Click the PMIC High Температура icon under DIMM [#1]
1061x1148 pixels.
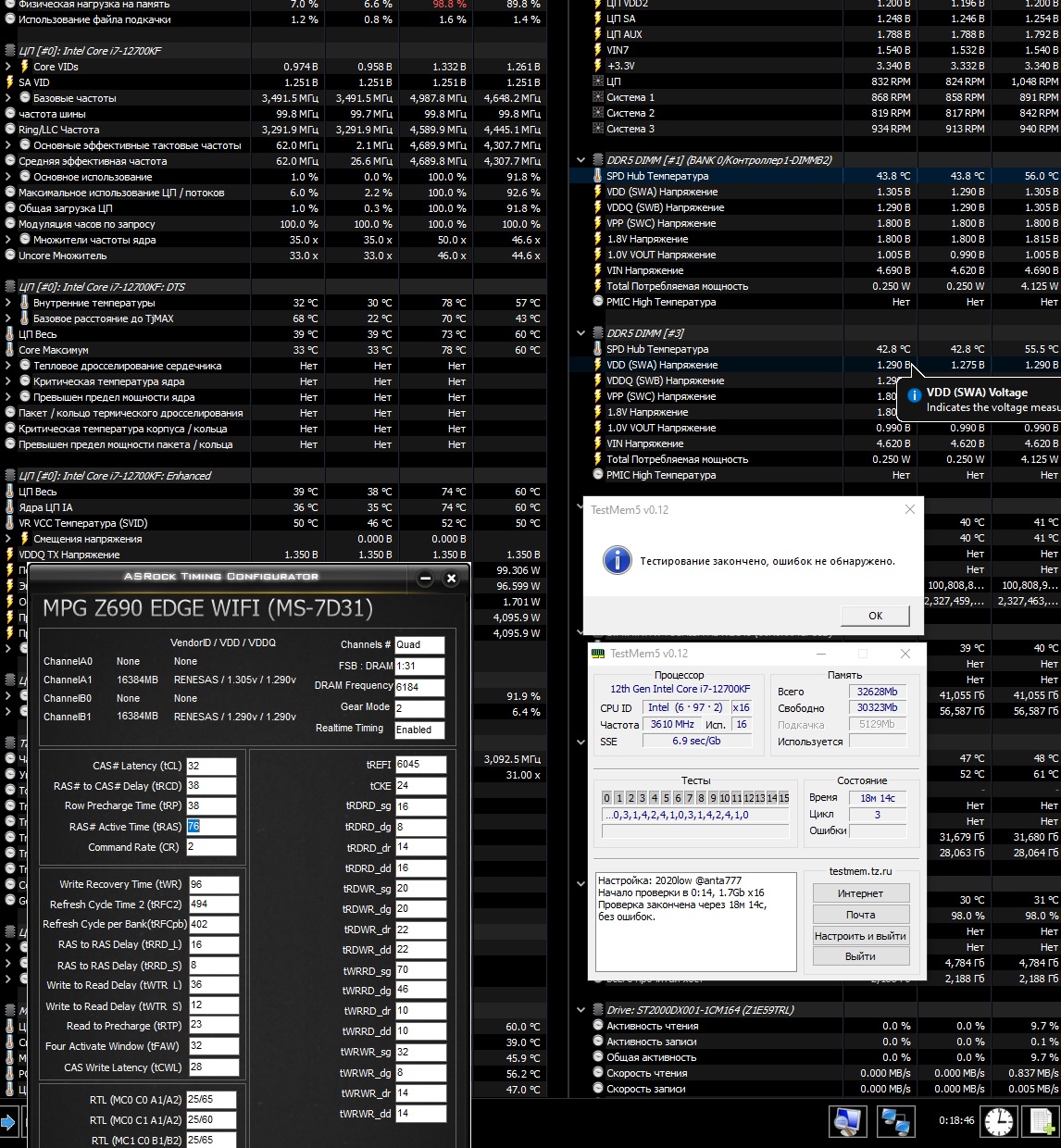pyautogui.click(x=598, y=302)
